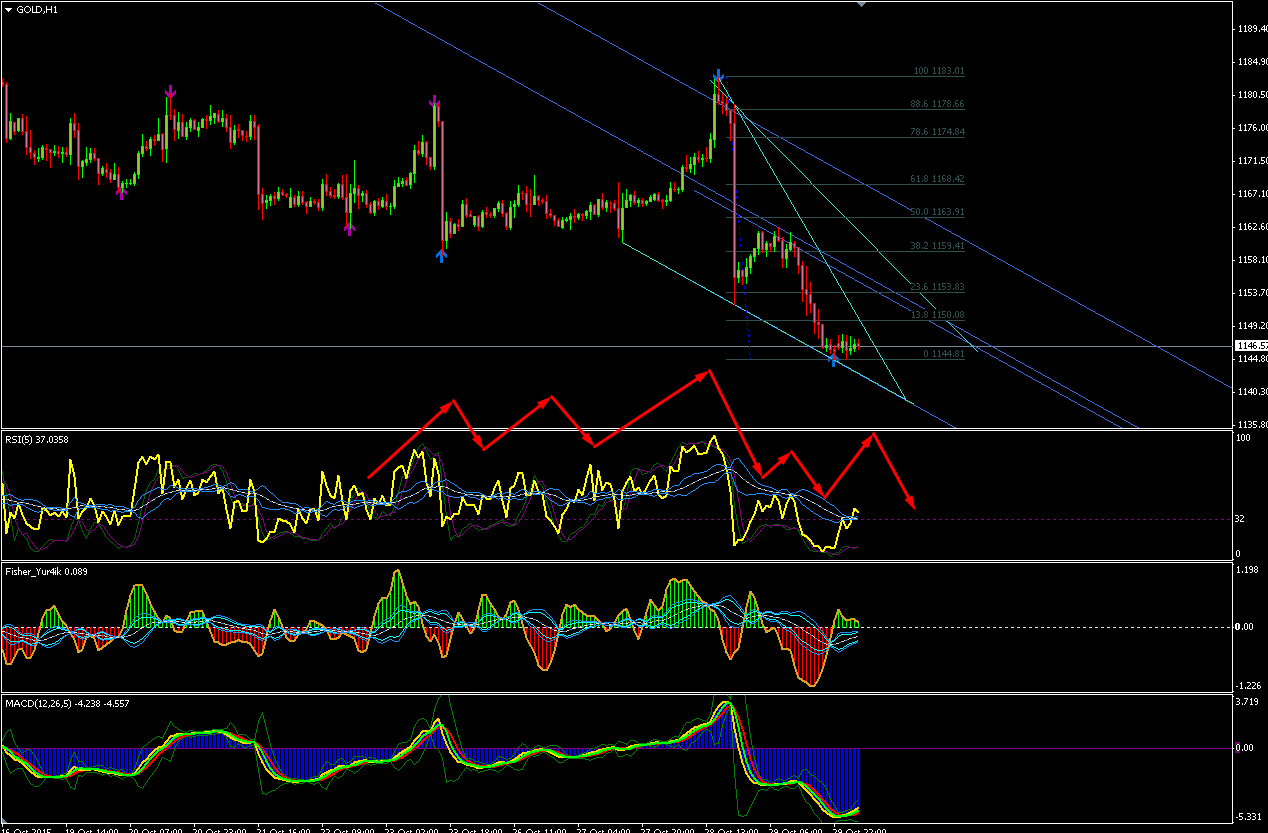Click the magenta up arrow at the first swing low

123,192
